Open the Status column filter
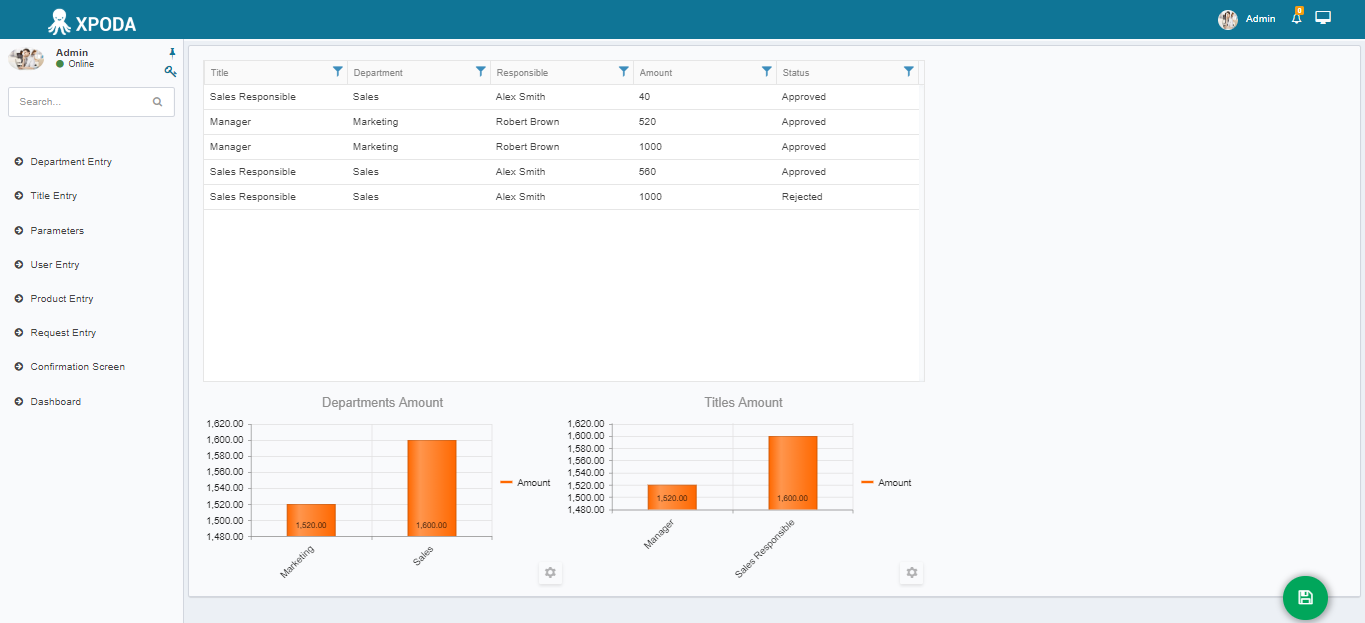The height and width of the screenshot is (623, 1365). pyautogui.click(x=909, y=71)
